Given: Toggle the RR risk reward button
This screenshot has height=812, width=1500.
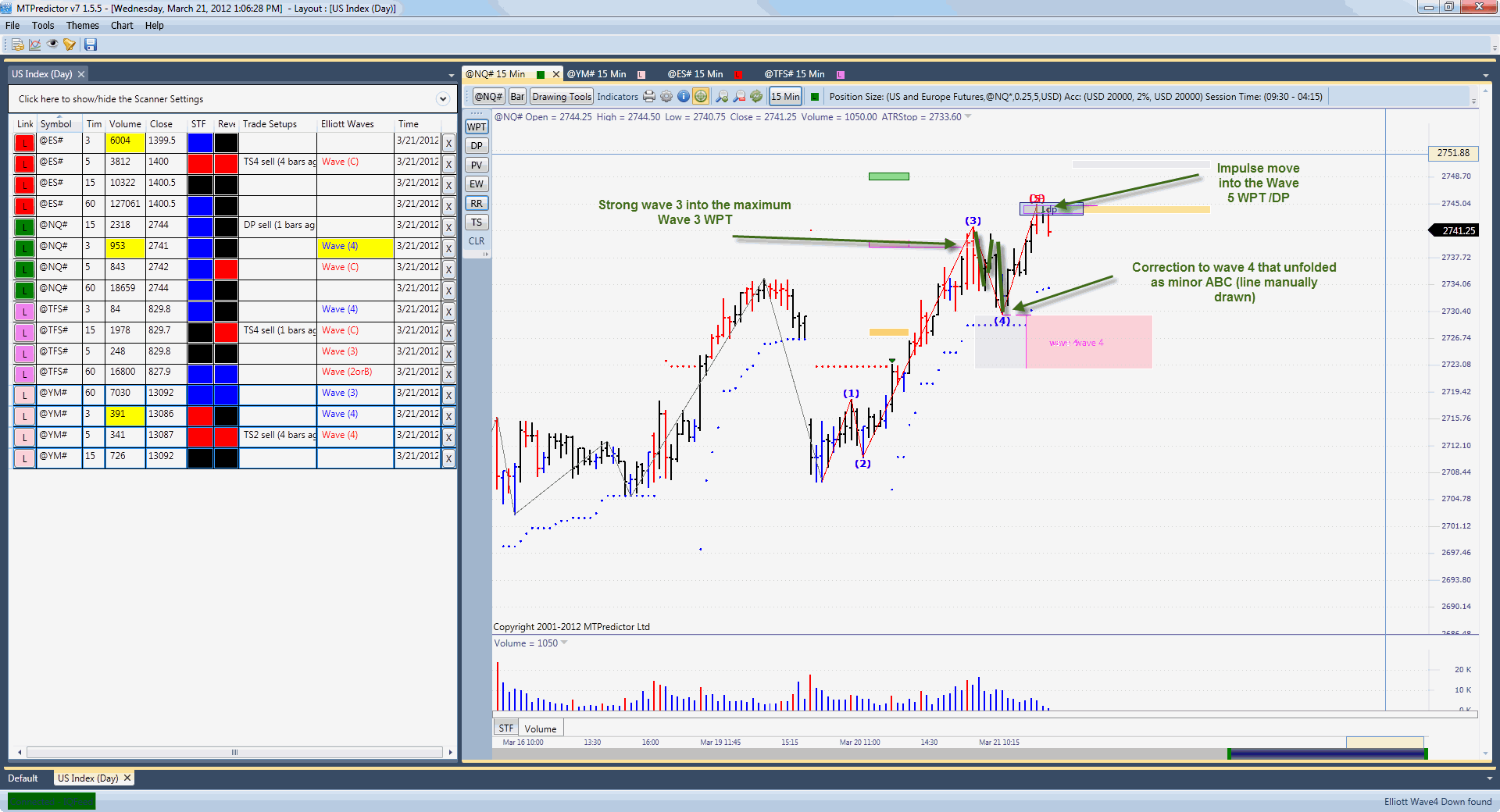Looking at the screenshot, I should [x=477, y=203].
